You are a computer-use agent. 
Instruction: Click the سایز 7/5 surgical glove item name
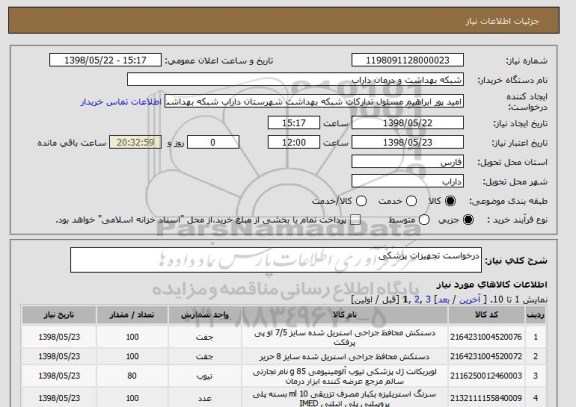click(345, 338)
